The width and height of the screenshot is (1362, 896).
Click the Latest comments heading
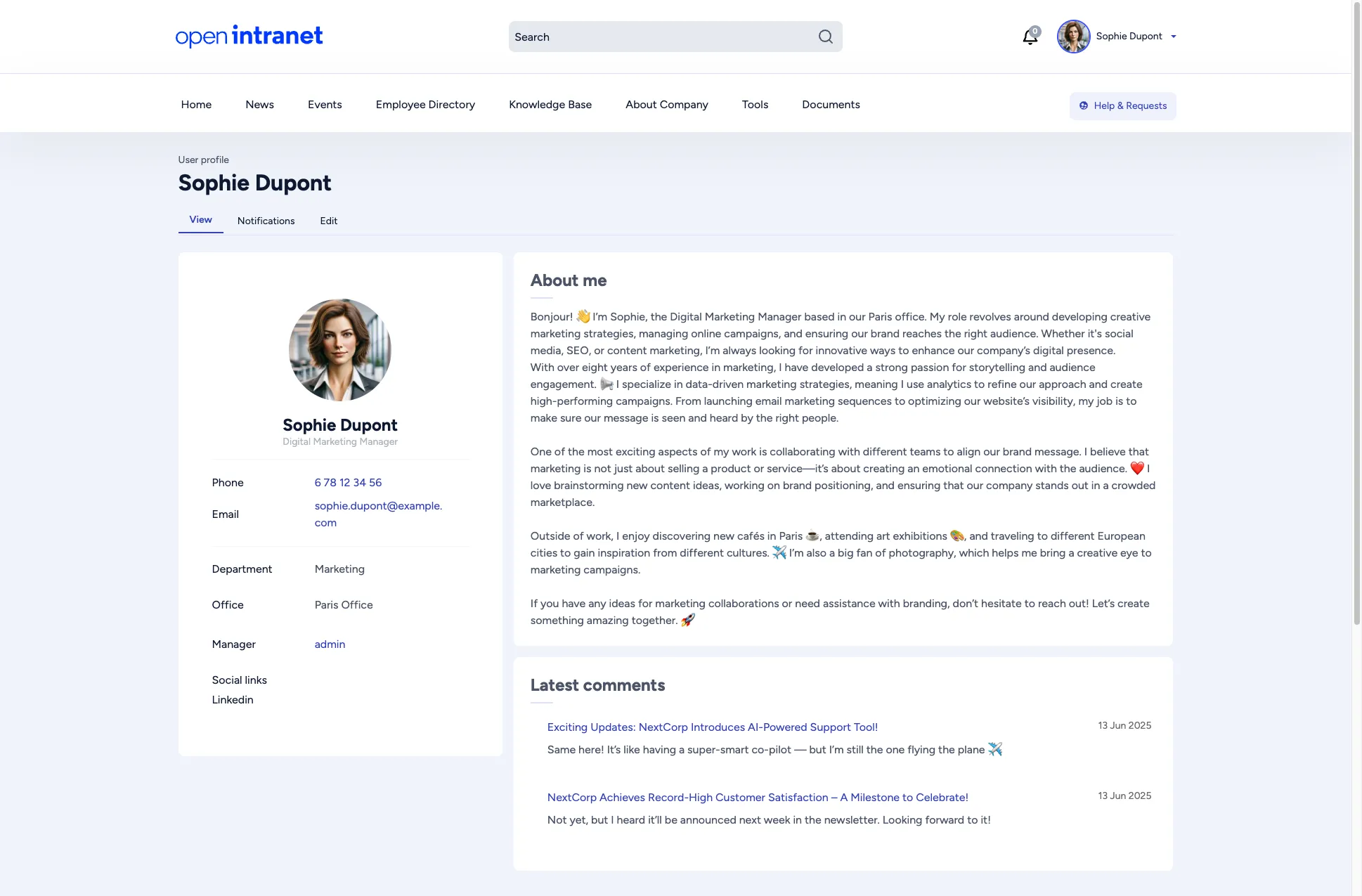pos(597,684)
